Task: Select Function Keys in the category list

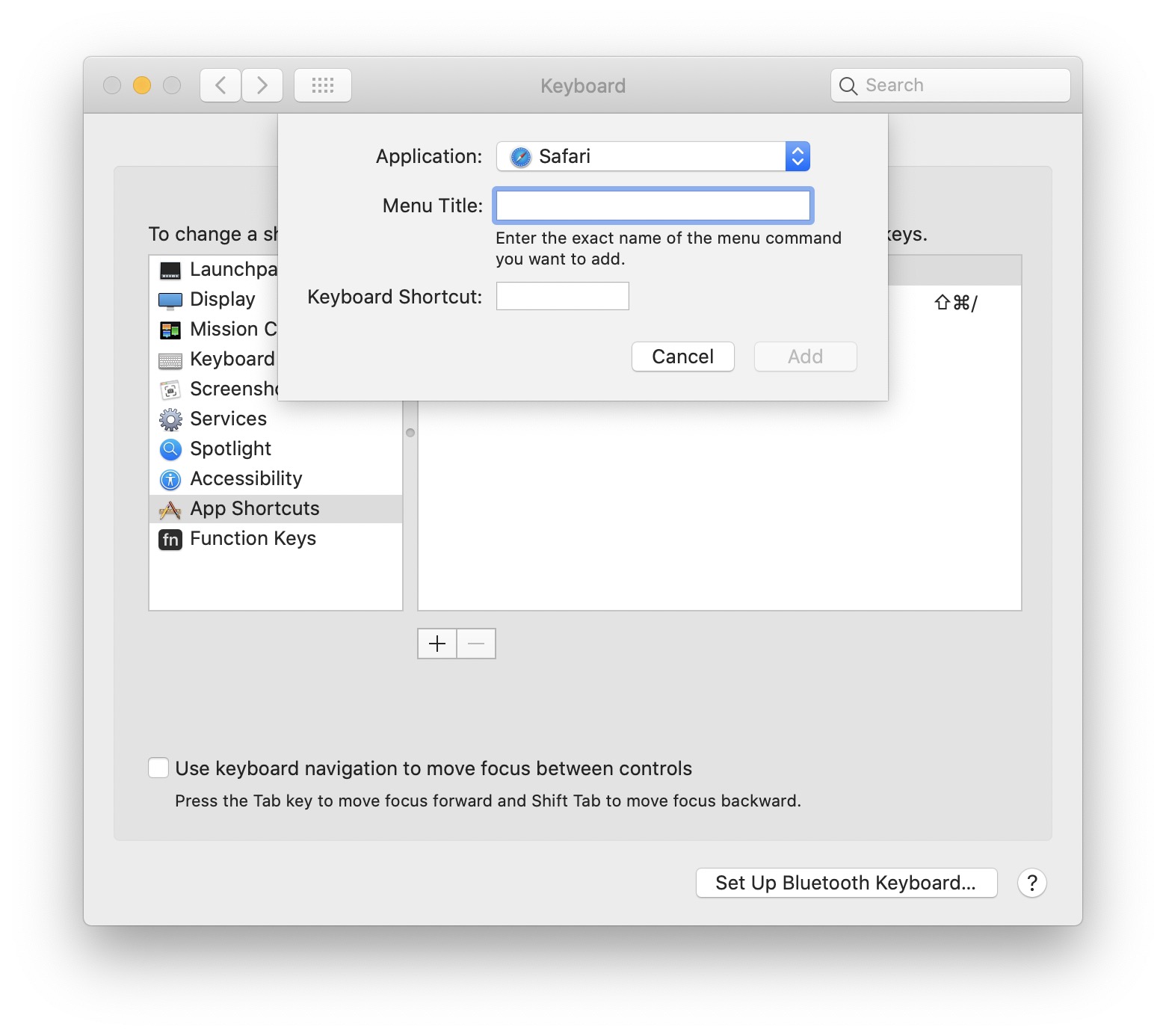Action: (x=253, y=539)
